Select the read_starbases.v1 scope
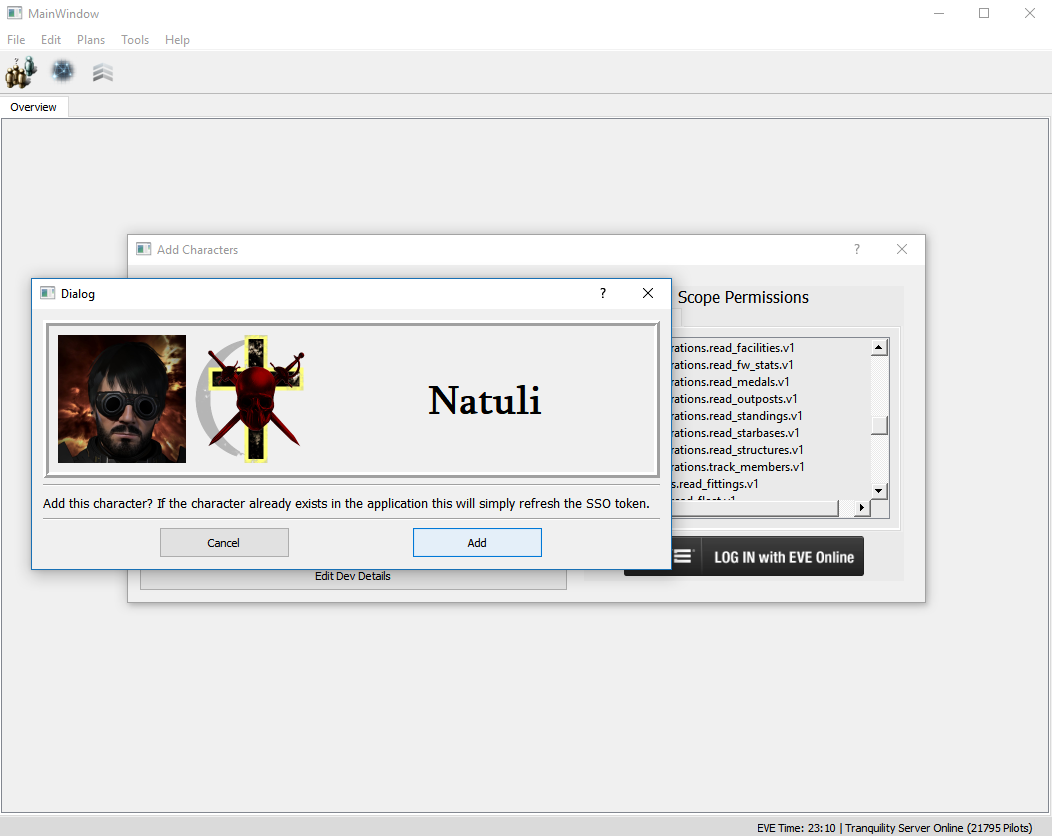This screenshot has height=836, width=1052. [735, 433]
